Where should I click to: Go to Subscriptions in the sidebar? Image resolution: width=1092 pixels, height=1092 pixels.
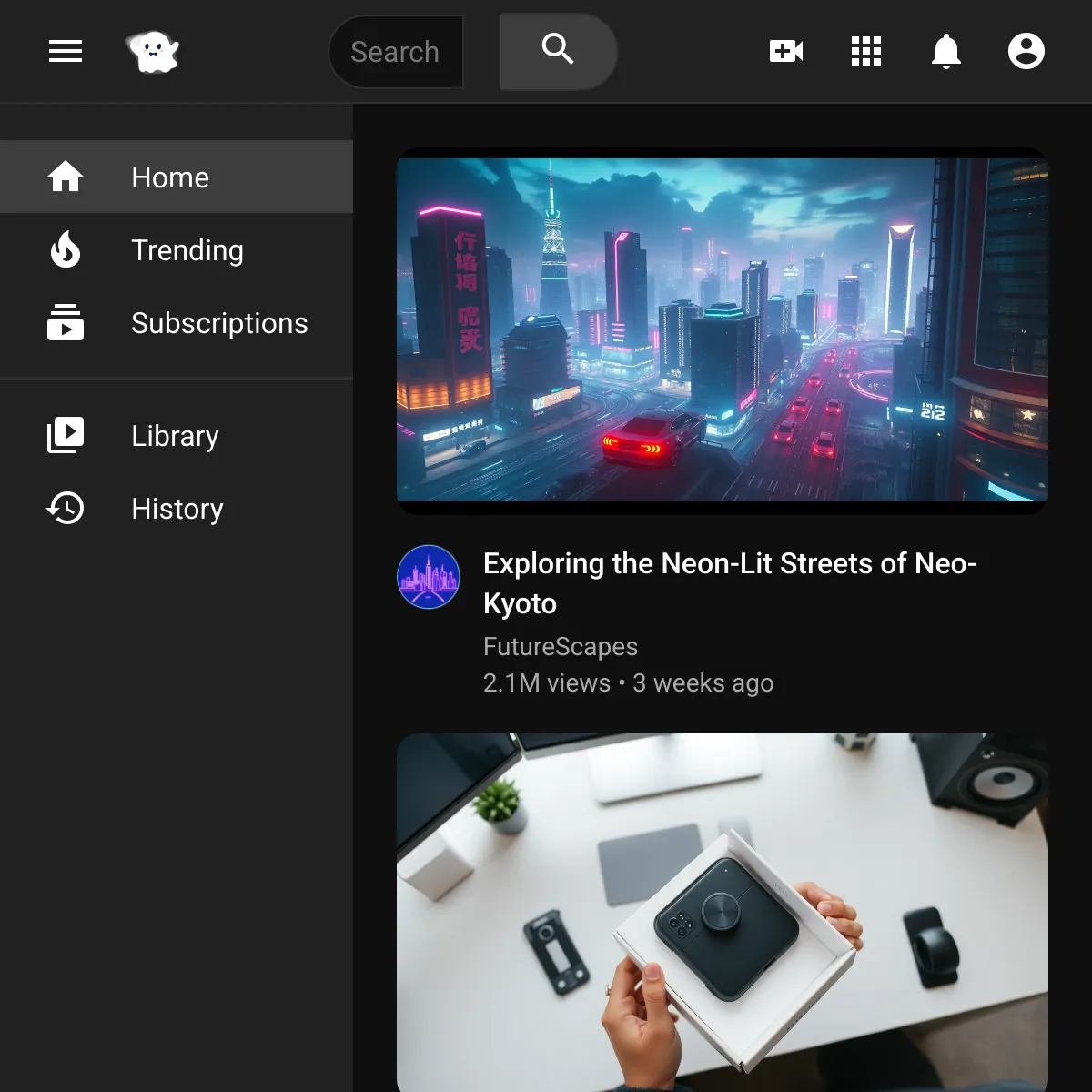coord(219,323)
